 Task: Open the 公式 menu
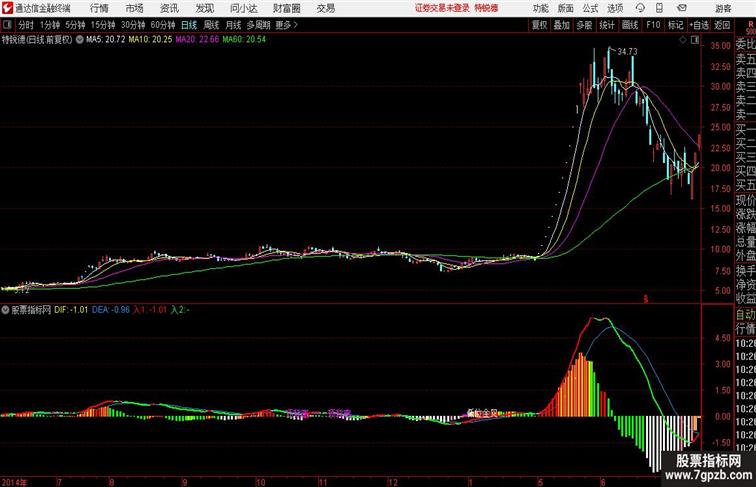coord(590,8)
